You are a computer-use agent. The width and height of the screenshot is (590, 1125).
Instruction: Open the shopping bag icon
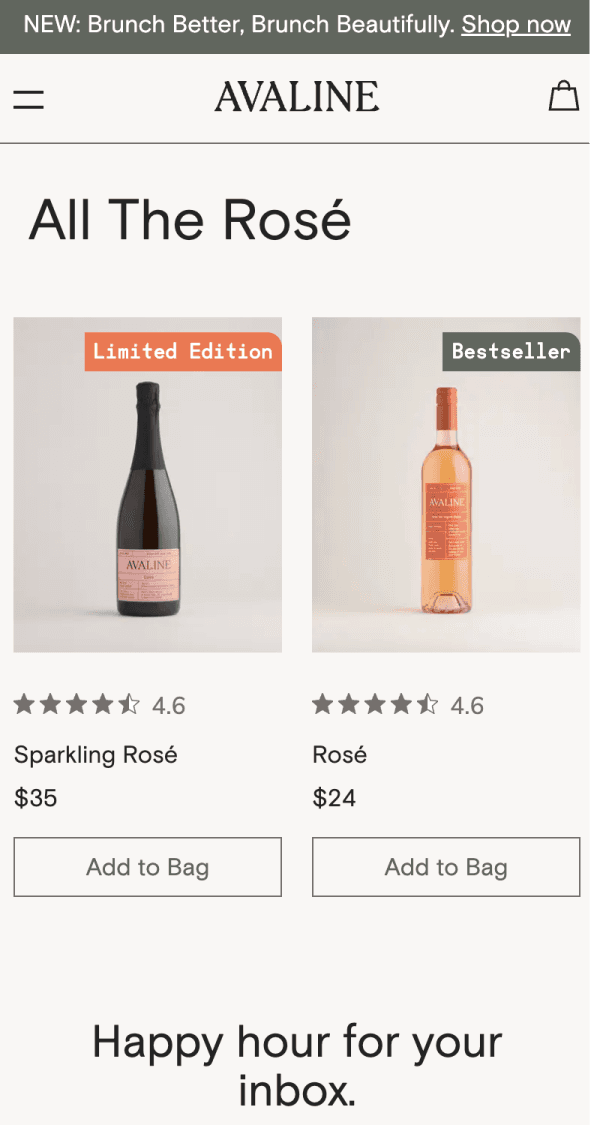[563, 96]
